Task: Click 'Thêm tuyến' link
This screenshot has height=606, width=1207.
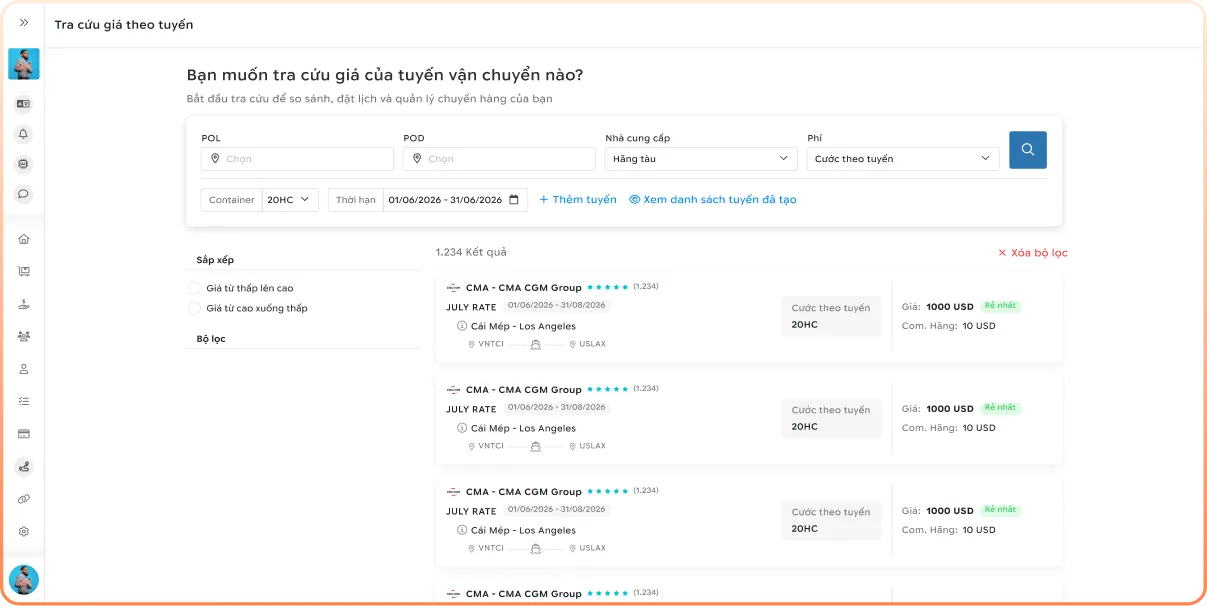Action: click(x=578, y=200)
